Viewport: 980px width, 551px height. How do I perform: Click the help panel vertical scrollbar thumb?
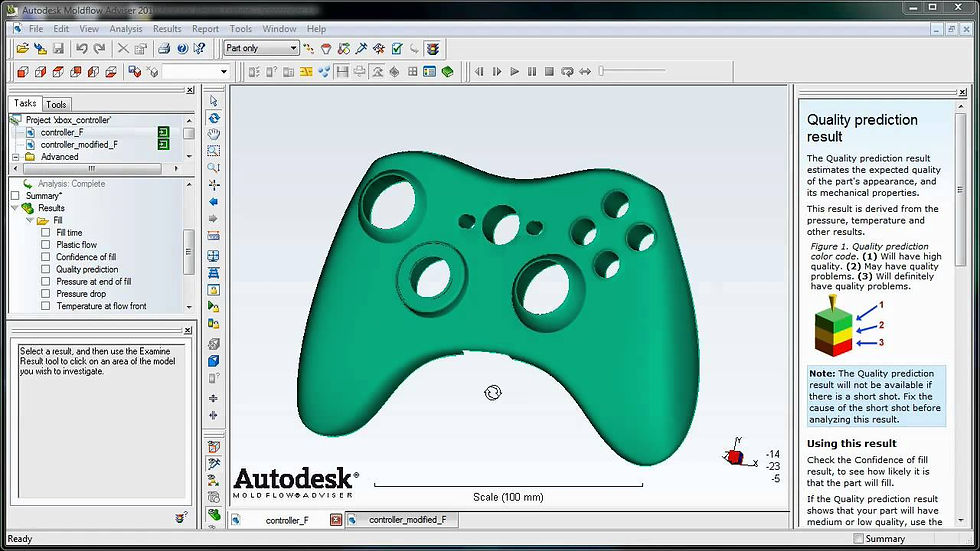point(961,189)
